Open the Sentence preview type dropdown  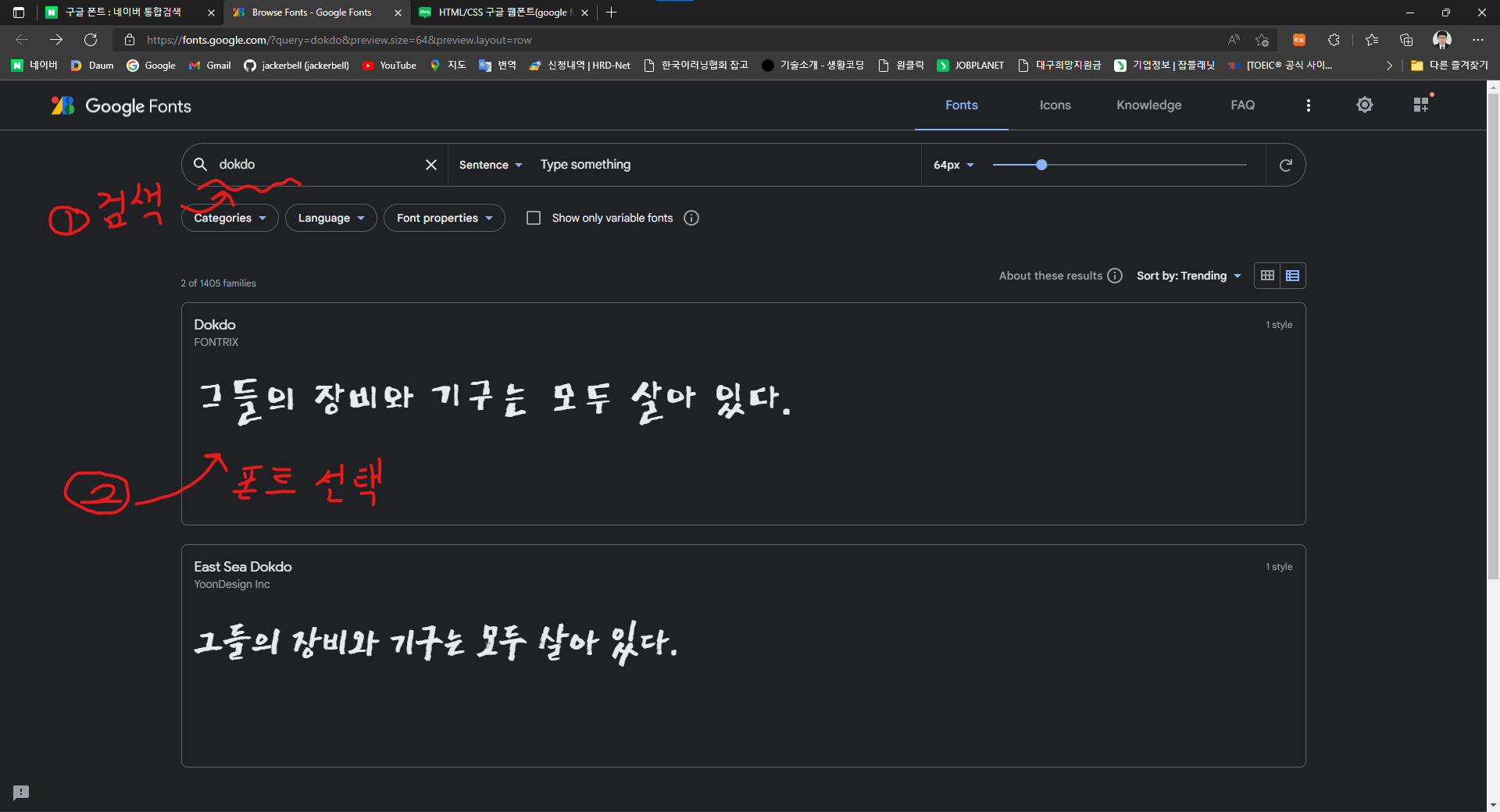click(491, 165)
